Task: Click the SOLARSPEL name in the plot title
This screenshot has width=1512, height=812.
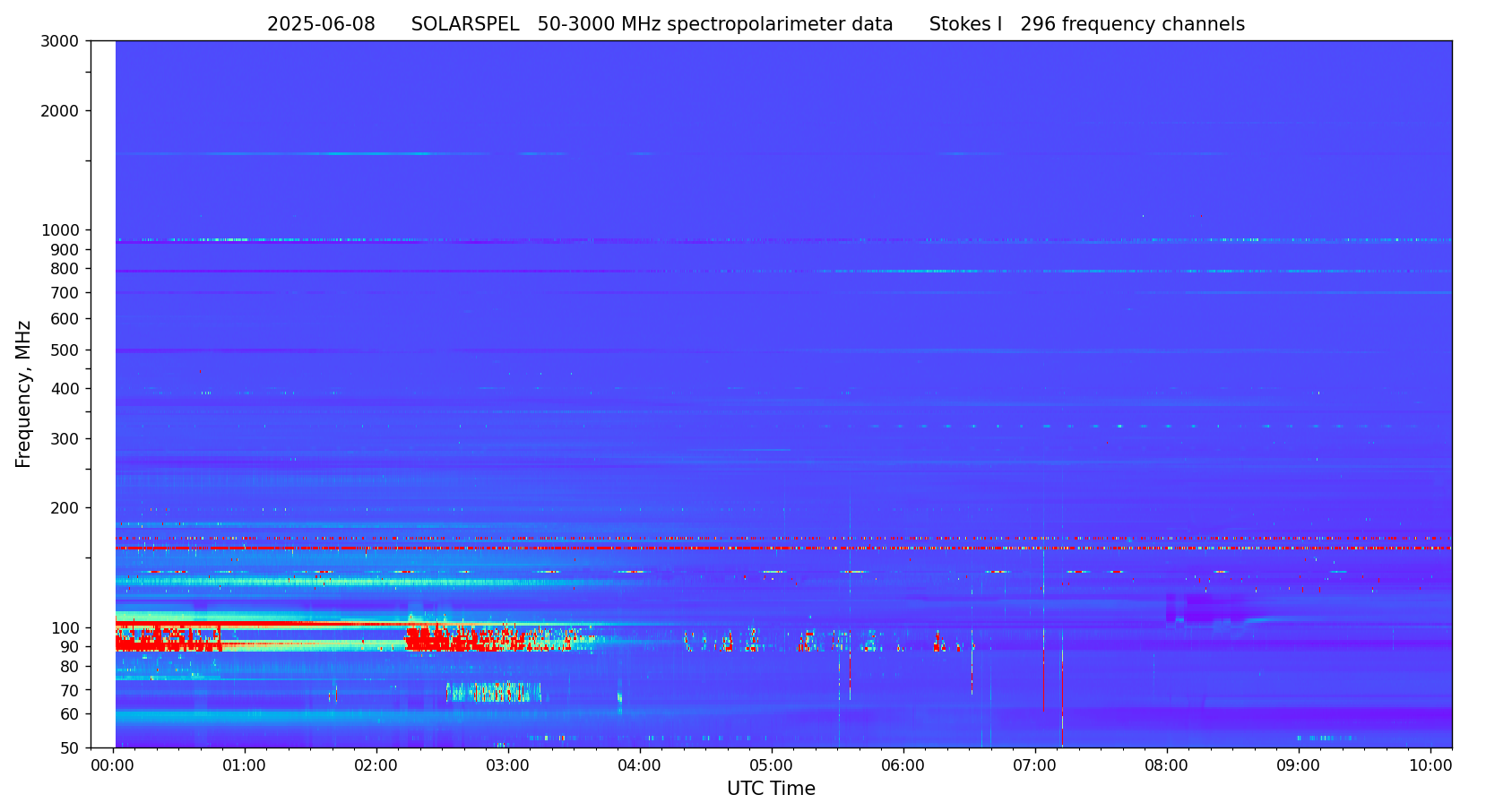Action: click(464, 25)
